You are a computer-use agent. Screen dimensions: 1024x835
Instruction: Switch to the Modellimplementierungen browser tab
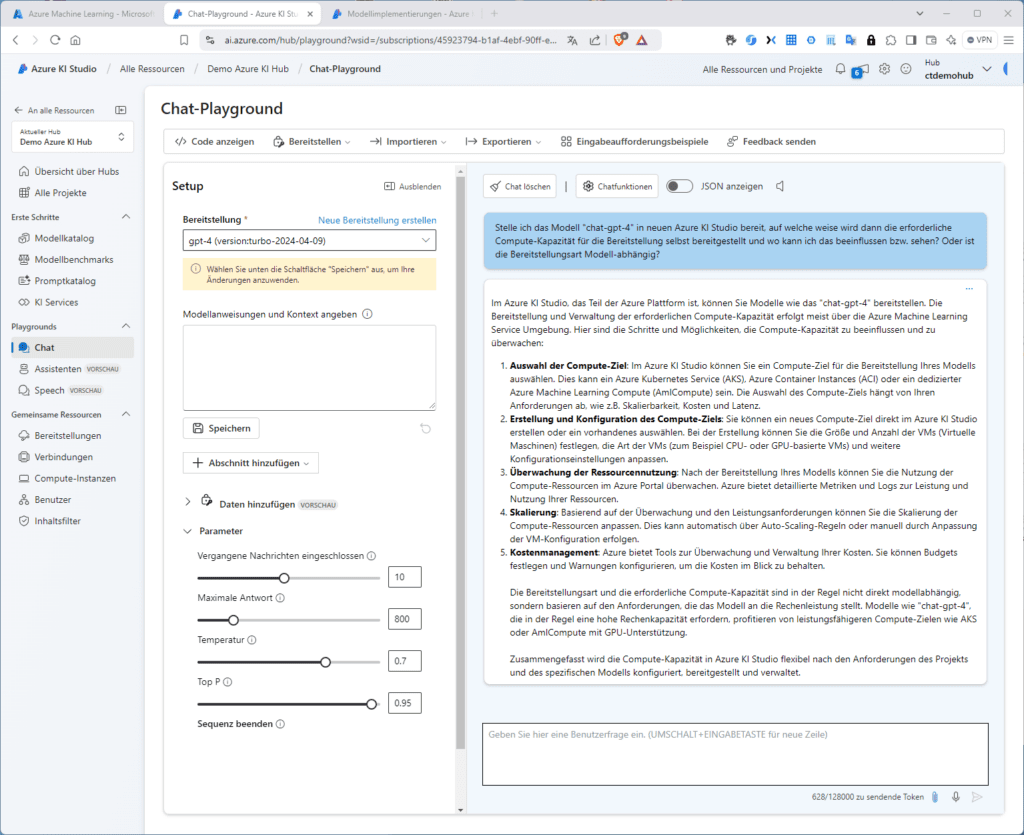[401, 14]
